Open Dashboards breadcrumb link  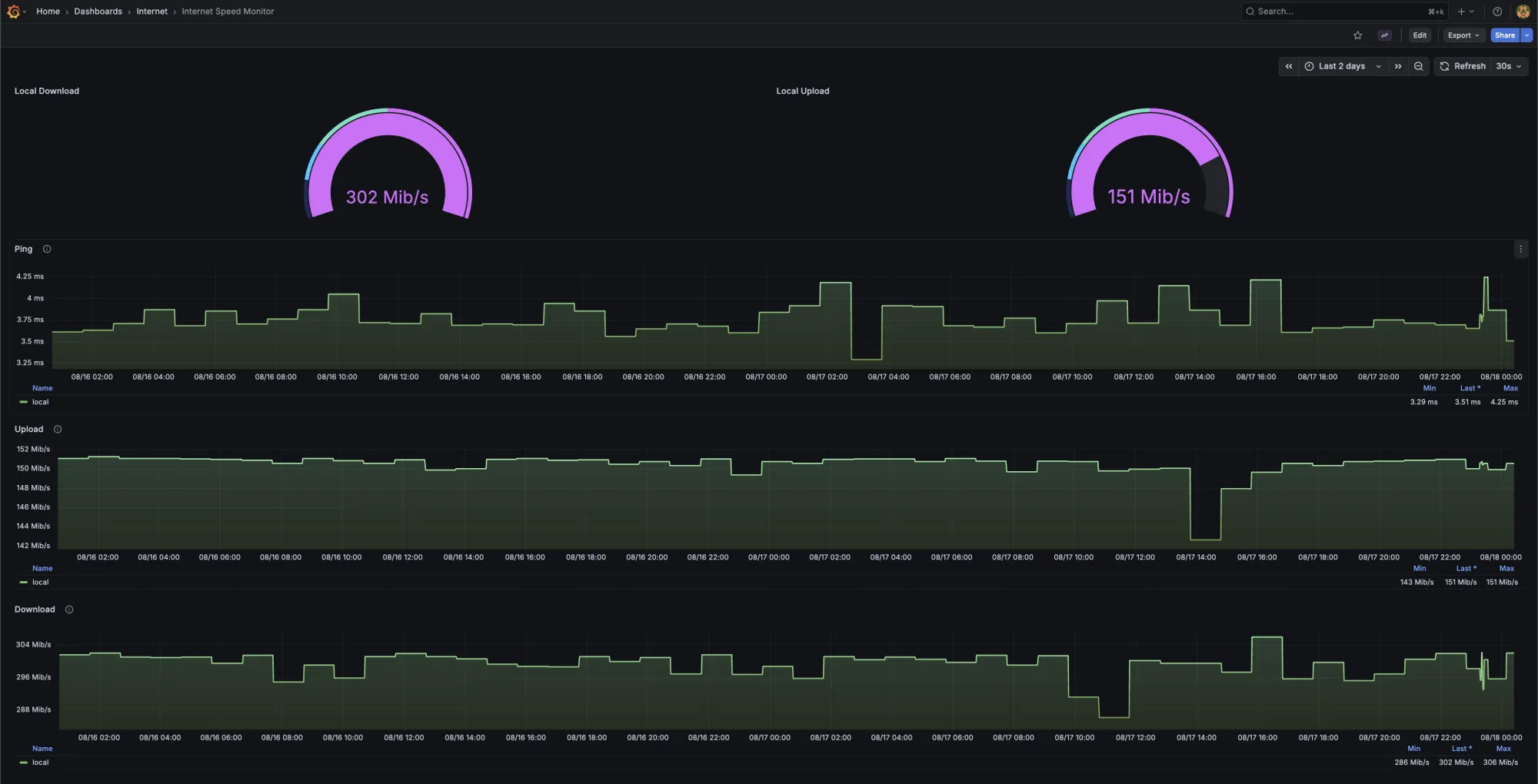(98, 12)
